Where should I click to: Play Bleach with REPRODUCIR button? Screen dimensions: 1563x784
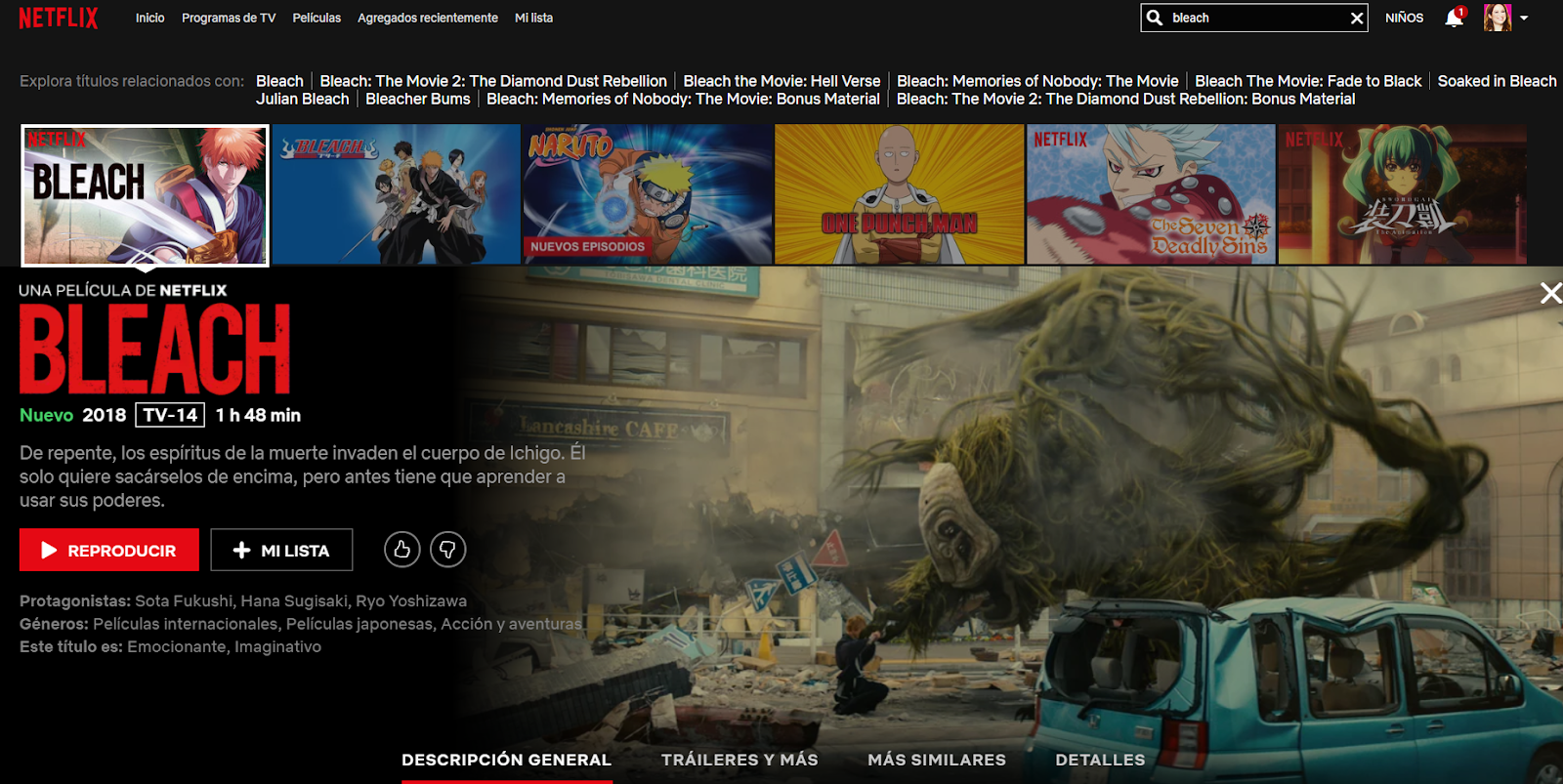109,550
